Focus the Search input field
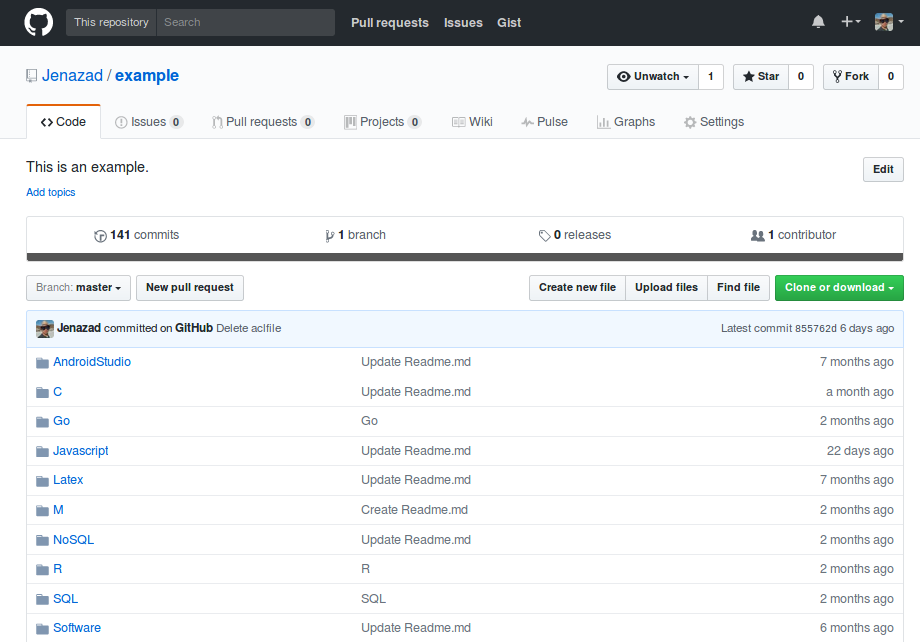This screenshot has height=642, width=920. point(246,22)
